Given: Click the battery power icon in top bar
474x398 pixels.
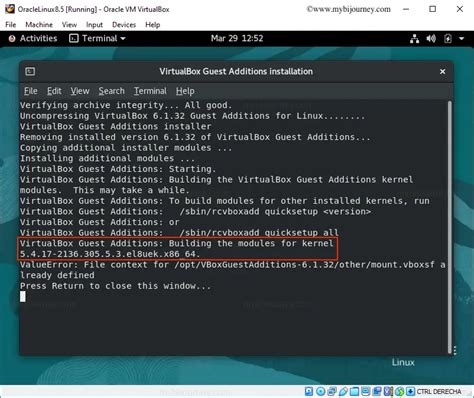Looking at the screenshot, I should pyautogui.click(x=448, y=39).
